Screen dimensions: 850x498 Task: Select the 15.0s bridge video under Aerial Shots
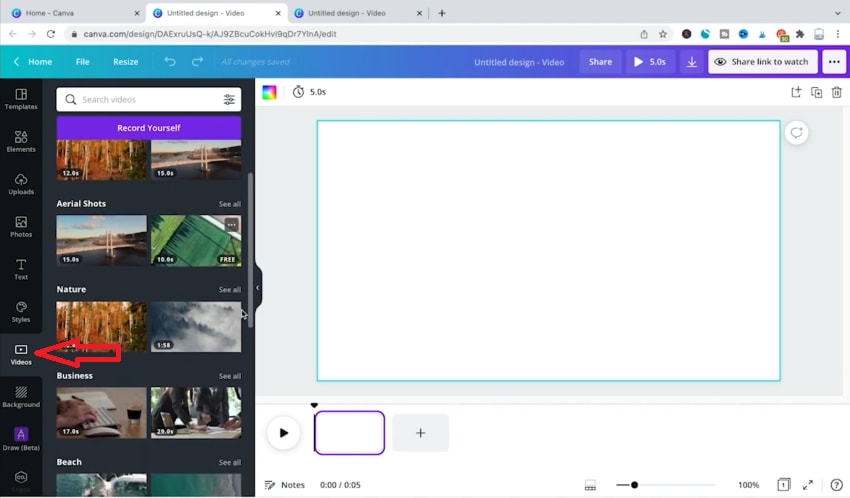click(x=101, y=241)
